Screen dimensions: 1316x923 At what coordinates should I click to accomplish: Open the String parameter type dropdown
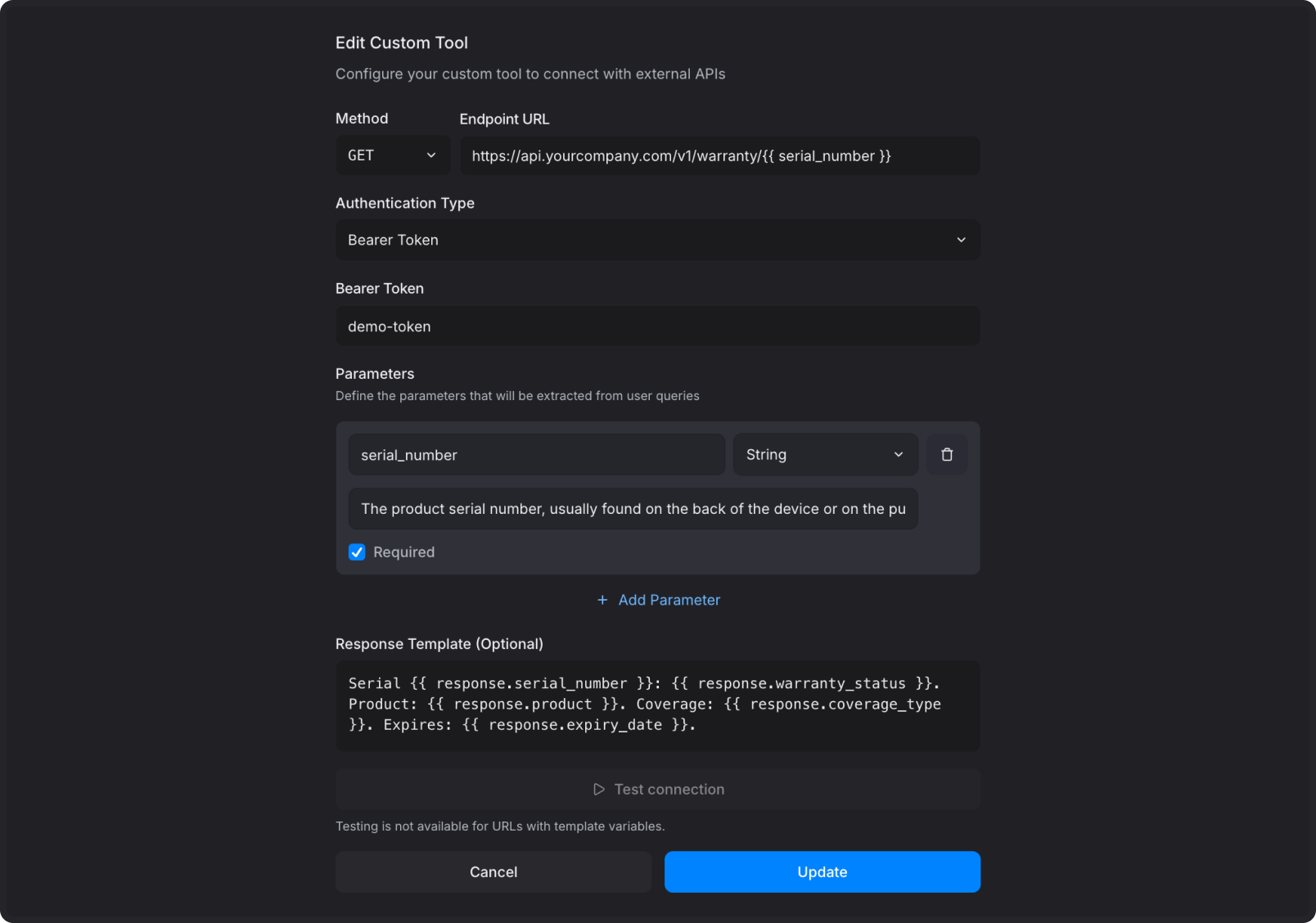[826, 454]
